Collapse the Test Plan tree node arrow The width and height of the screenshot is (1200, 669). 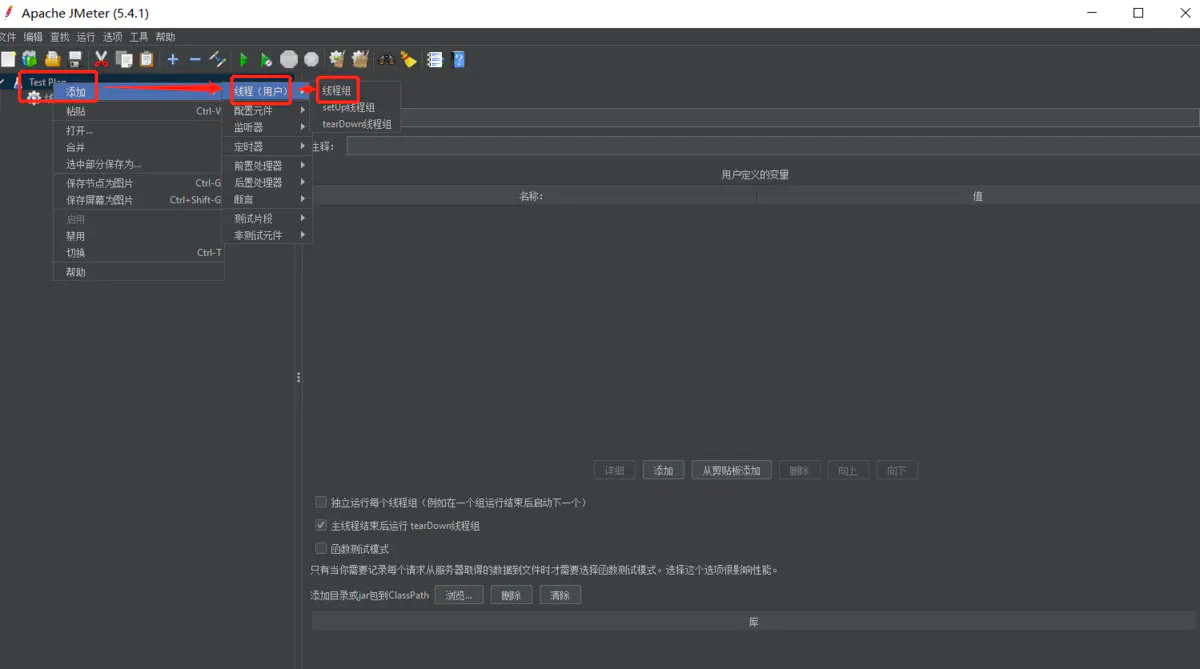click(x=3, y=82)
